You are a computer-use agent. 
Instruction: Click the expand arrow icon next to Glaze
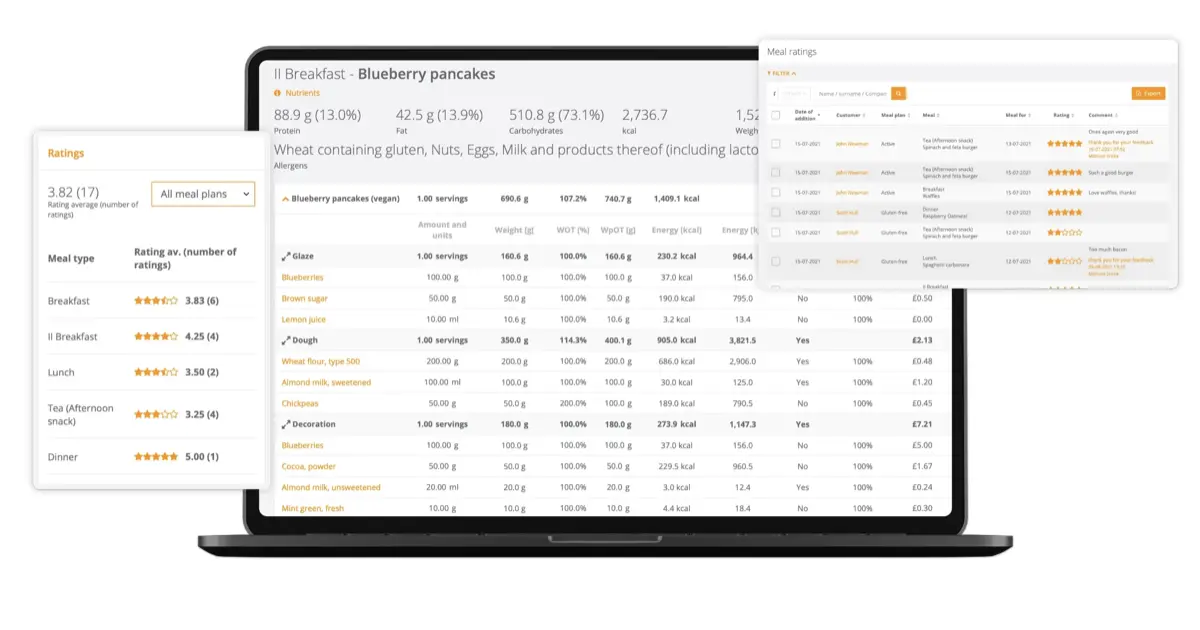287,255
